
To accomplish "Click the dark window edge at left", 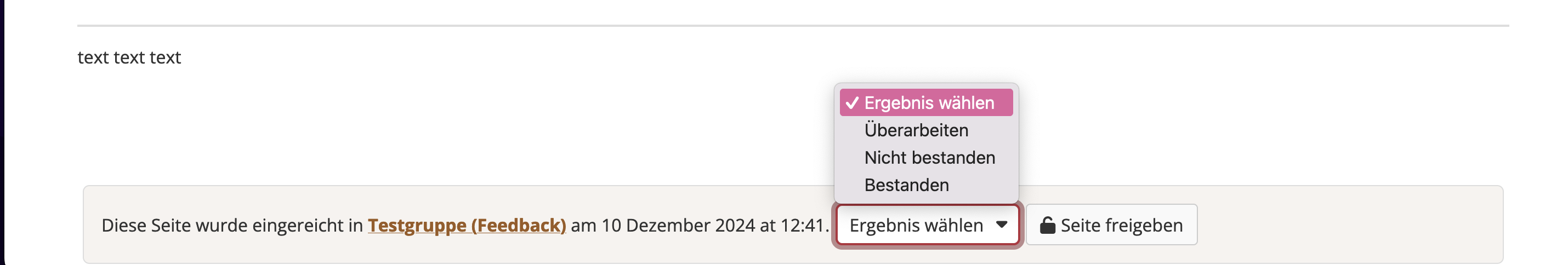I will tap(2, 122).
